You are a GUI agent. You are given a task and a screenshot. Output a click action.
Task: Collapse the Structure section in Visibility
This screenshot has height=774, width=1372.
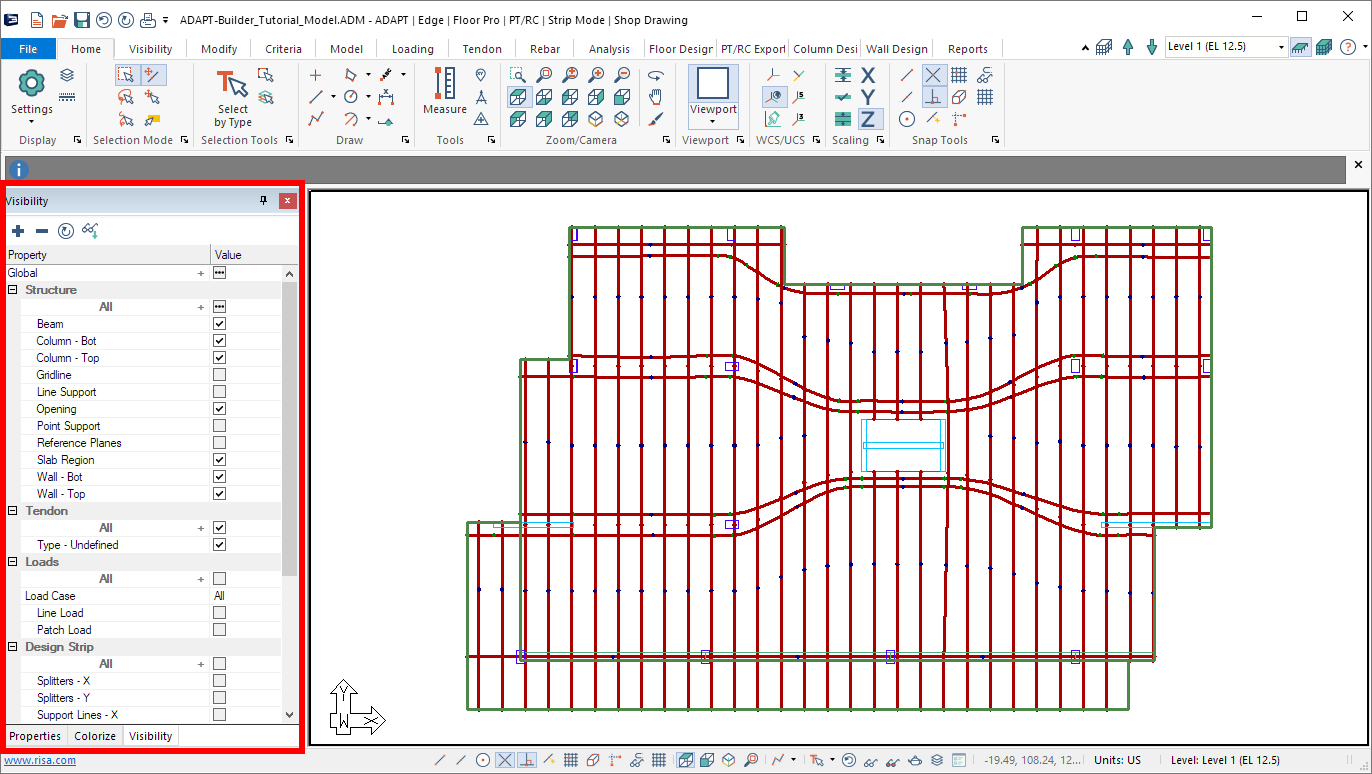click(x=13, y=290)
